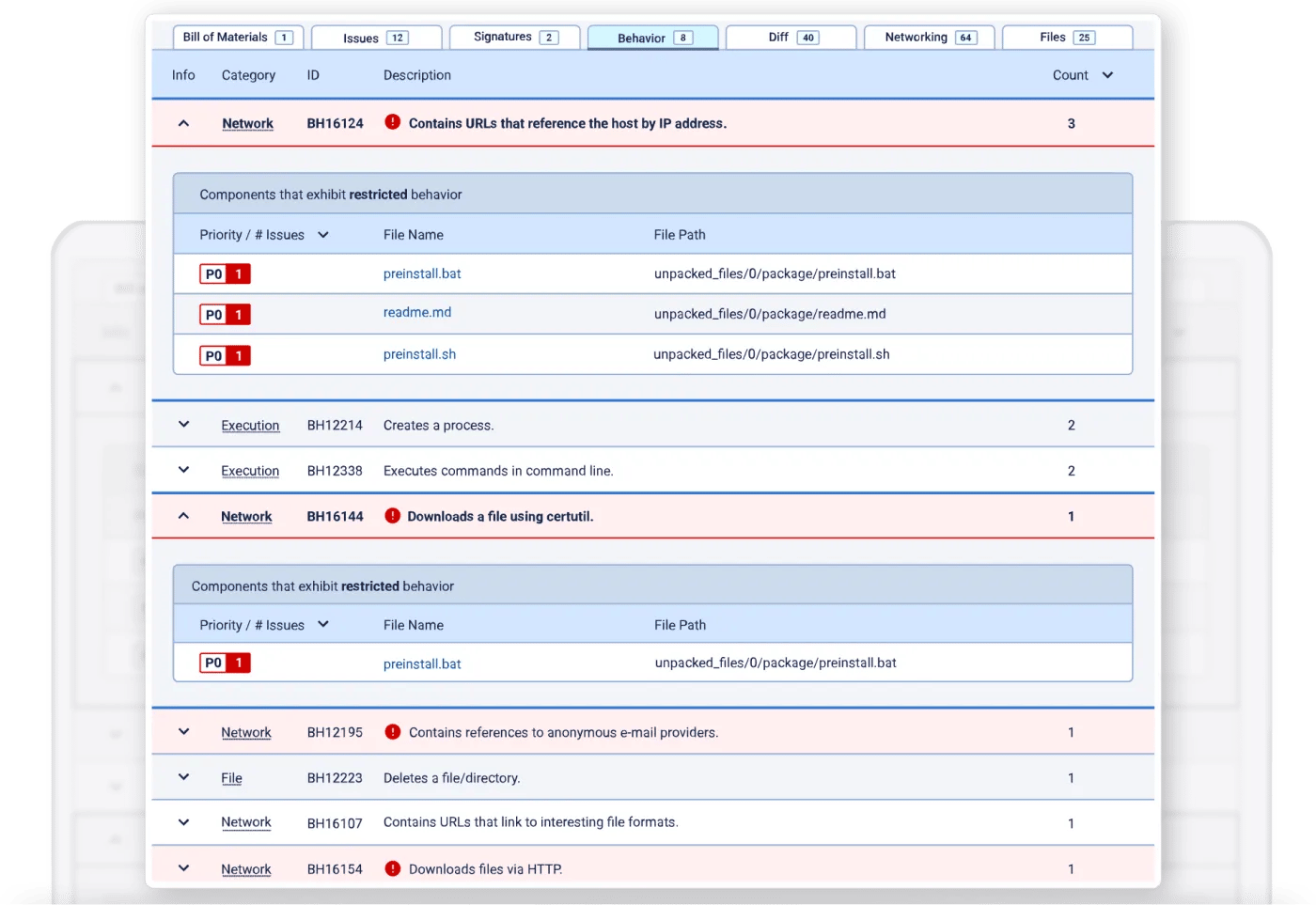
Task: Click the Network category link for BH16154
Action: [246, 869]
